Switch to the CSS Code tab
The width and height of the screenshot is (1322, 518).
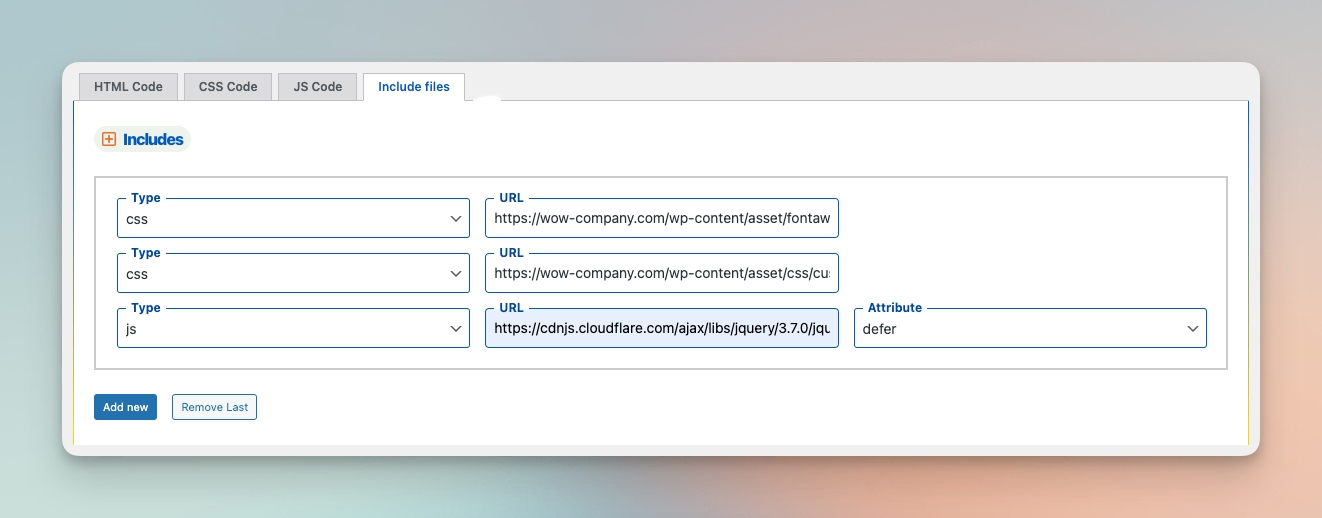[x=228, y=87]
